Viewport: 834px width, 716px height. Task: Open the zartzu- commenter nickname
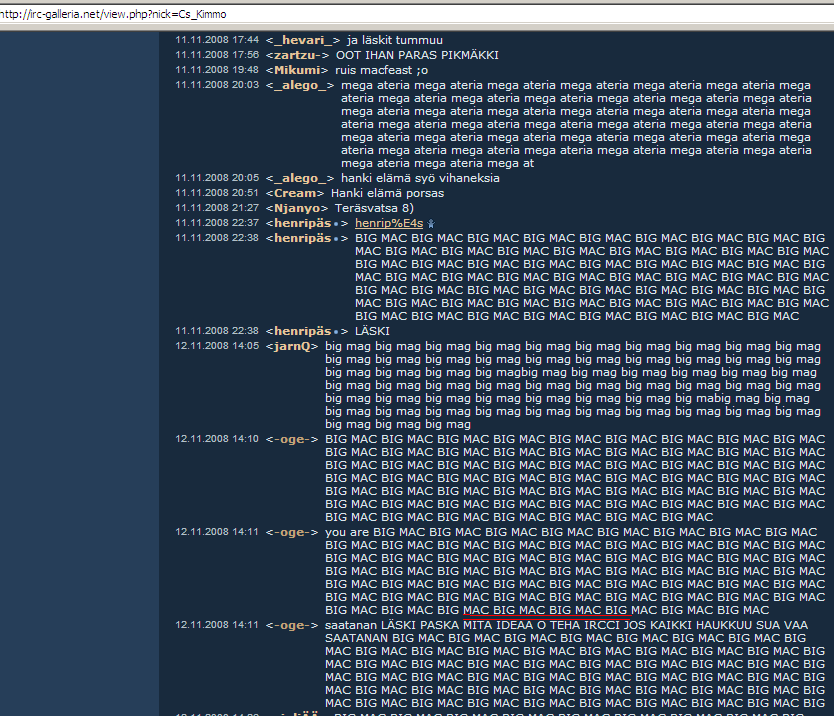[x=297, y=55]
